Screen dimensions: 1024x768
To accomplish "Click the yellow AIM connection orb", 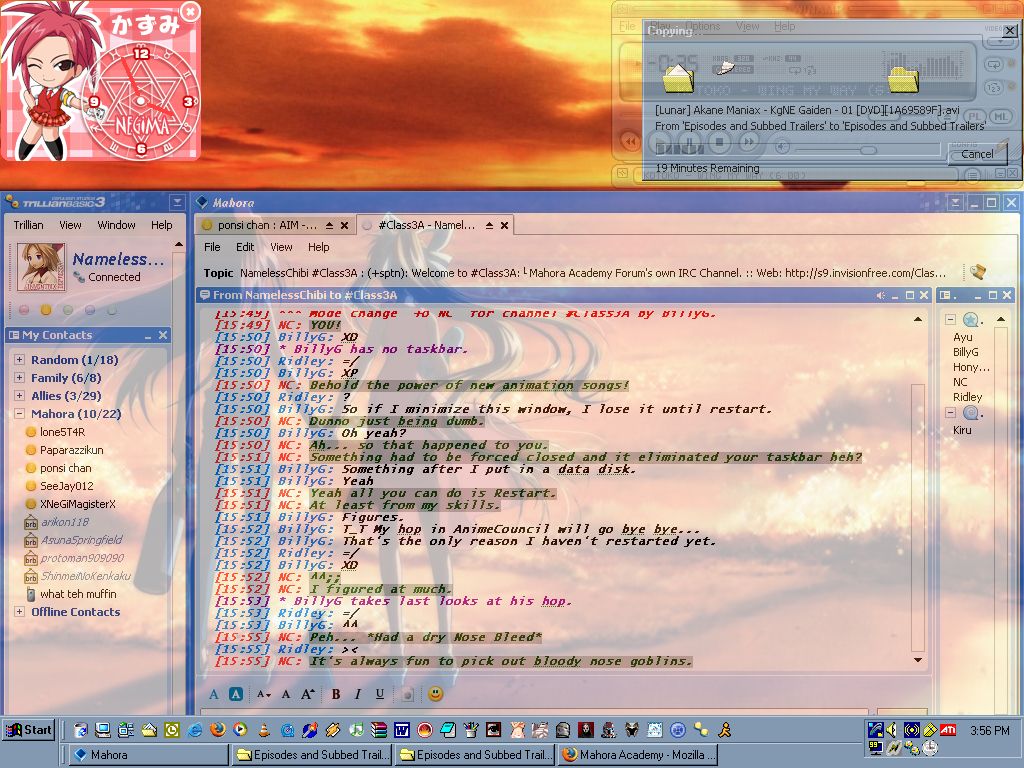I will [x=46, y=310].
